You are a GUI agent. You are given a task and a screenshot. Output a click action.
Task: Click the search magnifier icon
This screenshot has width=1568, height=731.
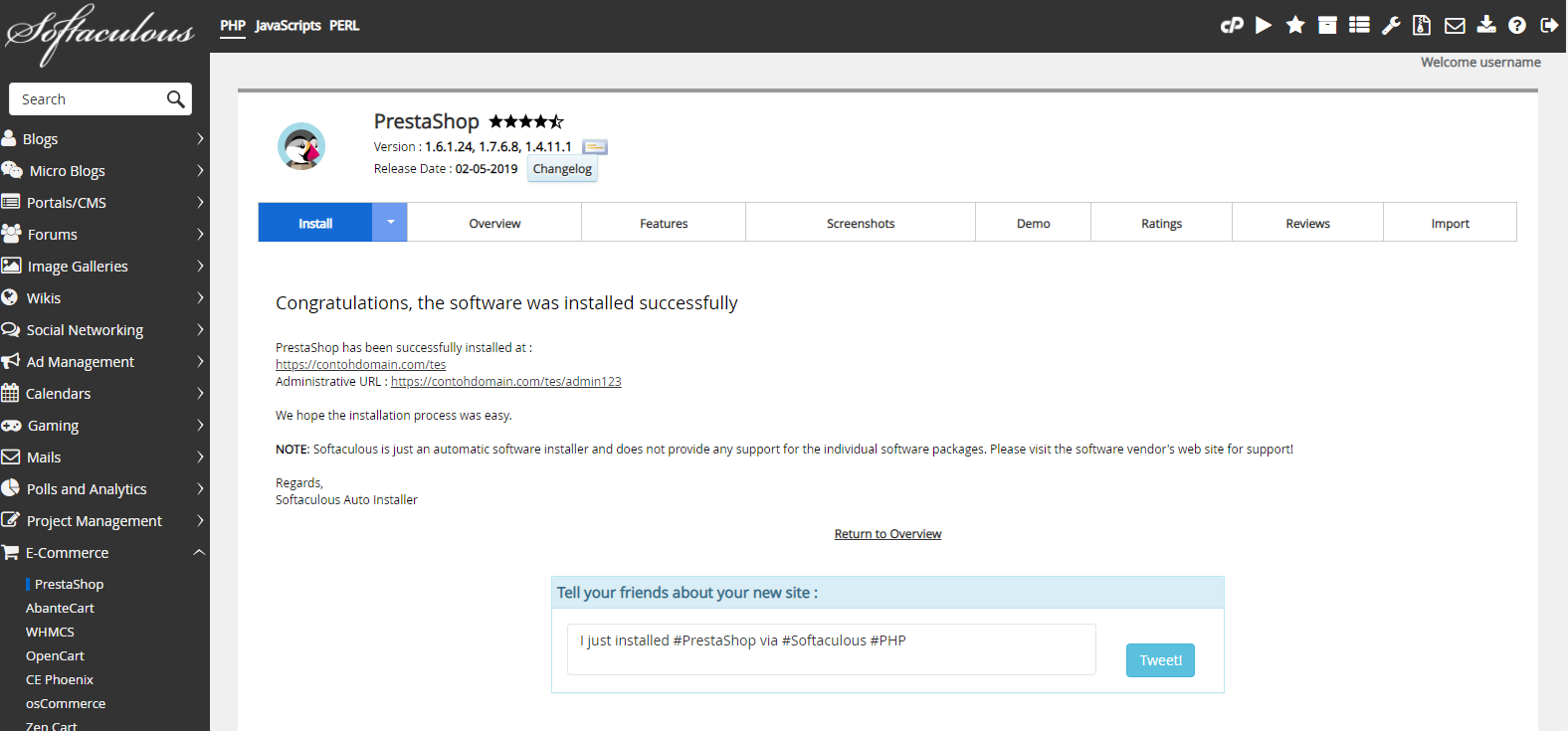(x=176, y=99)
